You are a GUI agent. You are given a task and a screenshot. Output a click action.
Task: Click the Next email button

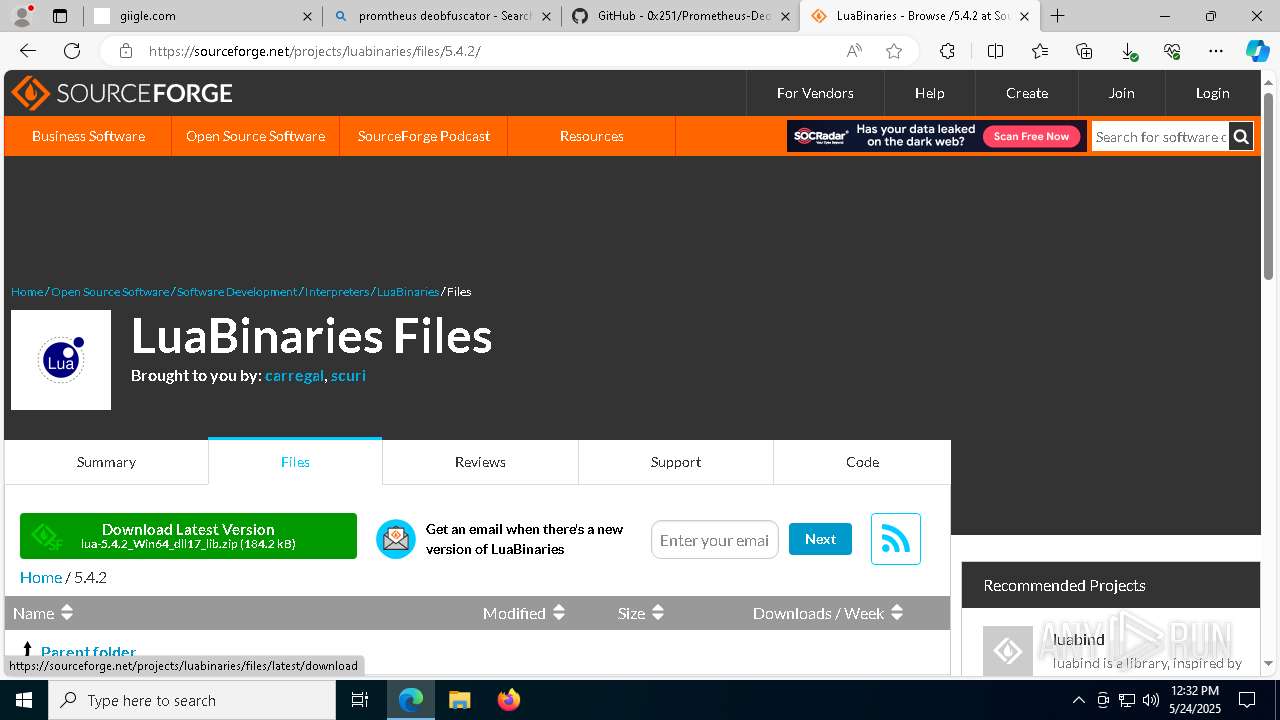[820, 539]
